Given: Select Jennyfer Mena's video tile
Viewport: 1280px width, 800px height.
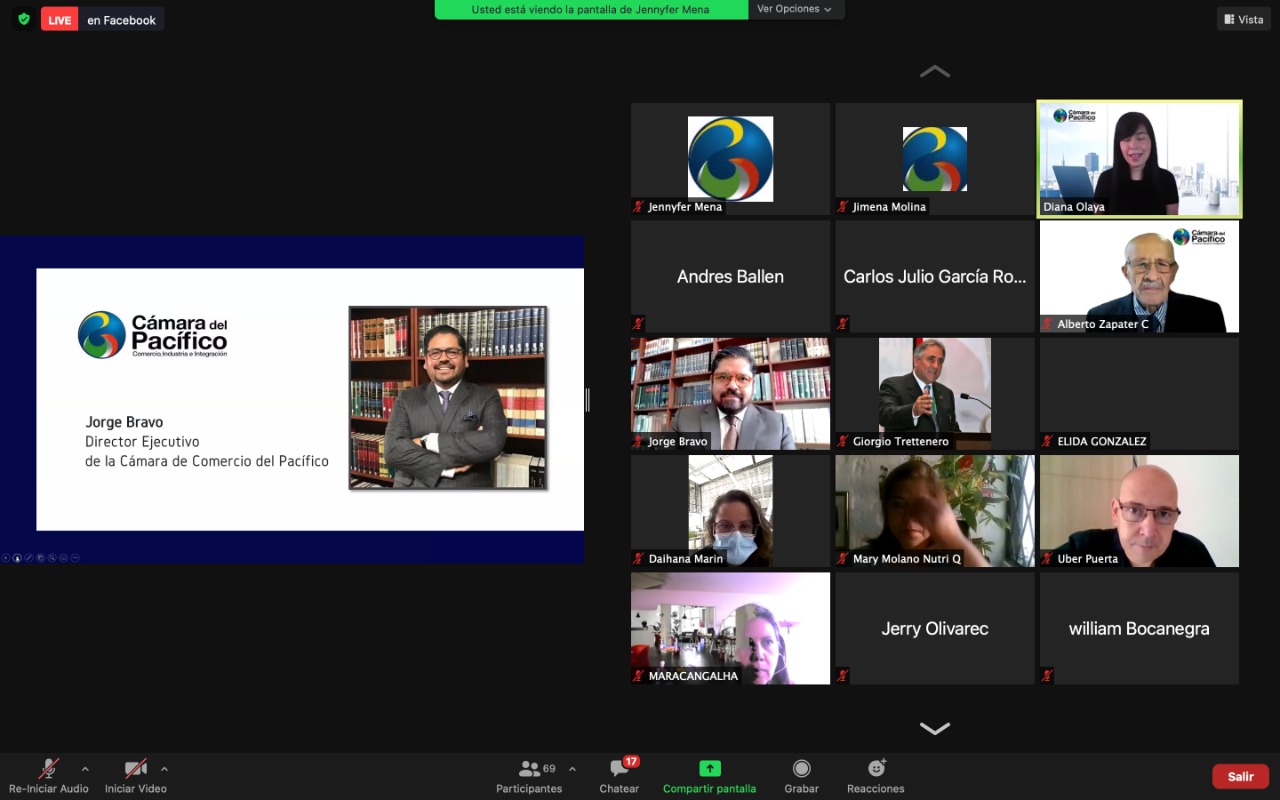Looking at the screenshot, I should point(730,159).
